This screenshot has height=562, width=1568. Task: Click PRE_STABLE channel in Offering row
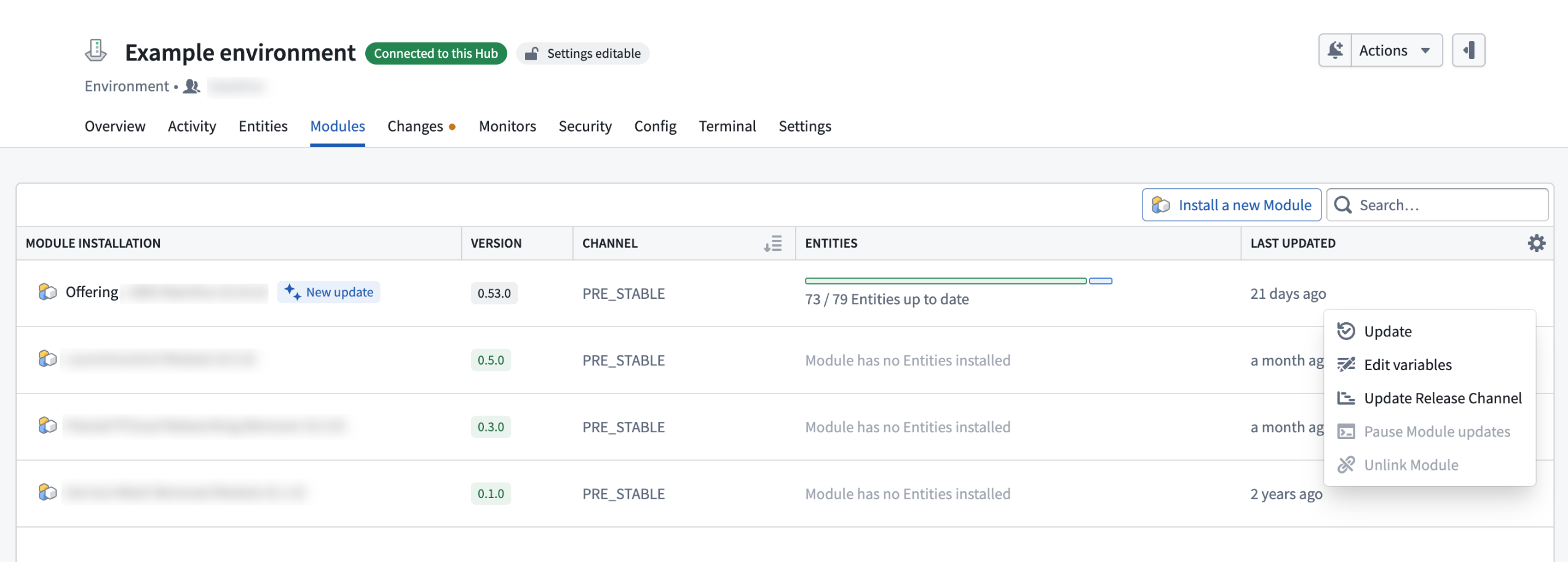(624, 294)
